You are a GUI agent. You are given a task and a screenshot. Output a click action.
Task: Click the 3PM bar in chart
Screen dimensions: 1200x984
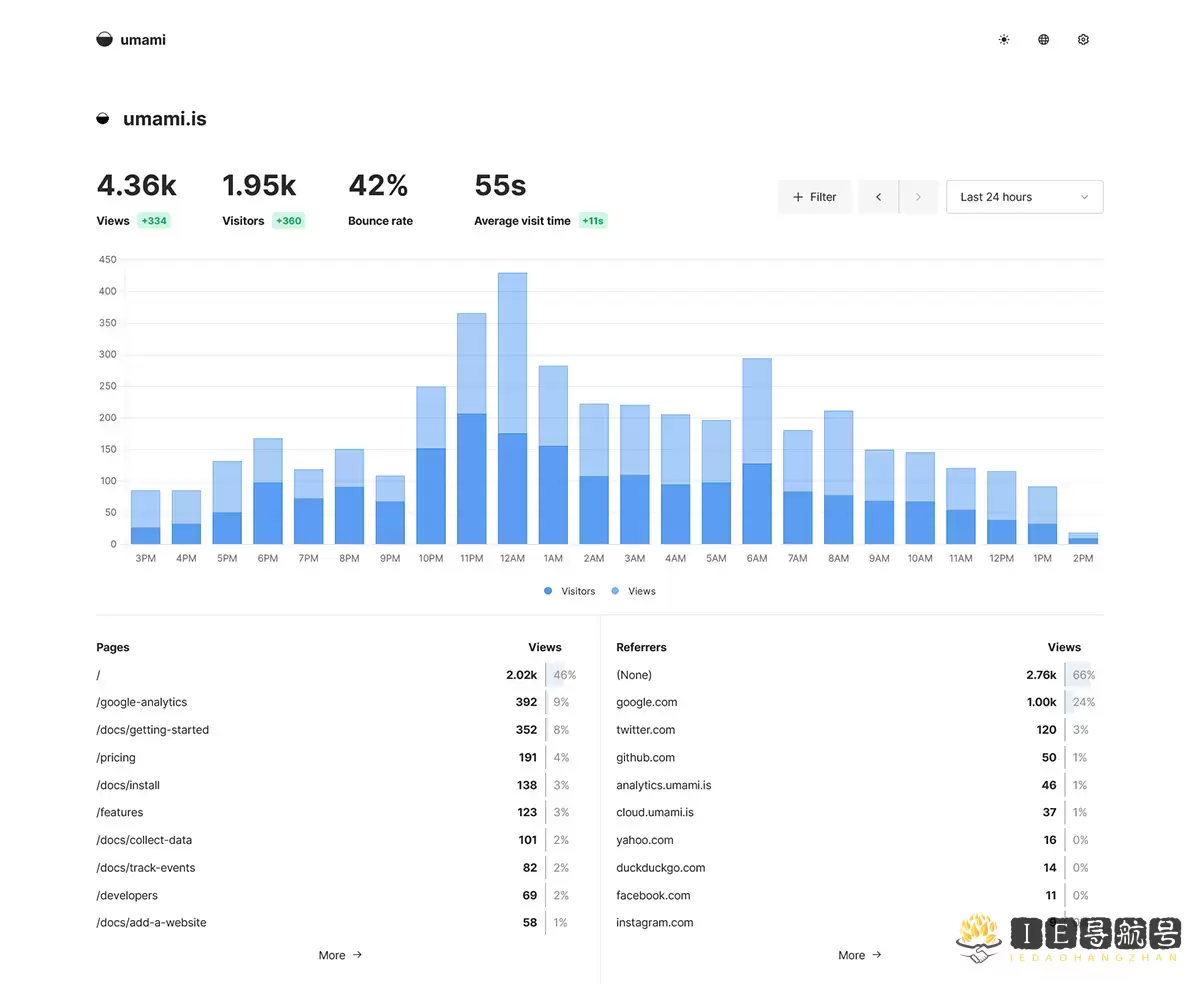[x=145, y=517]
